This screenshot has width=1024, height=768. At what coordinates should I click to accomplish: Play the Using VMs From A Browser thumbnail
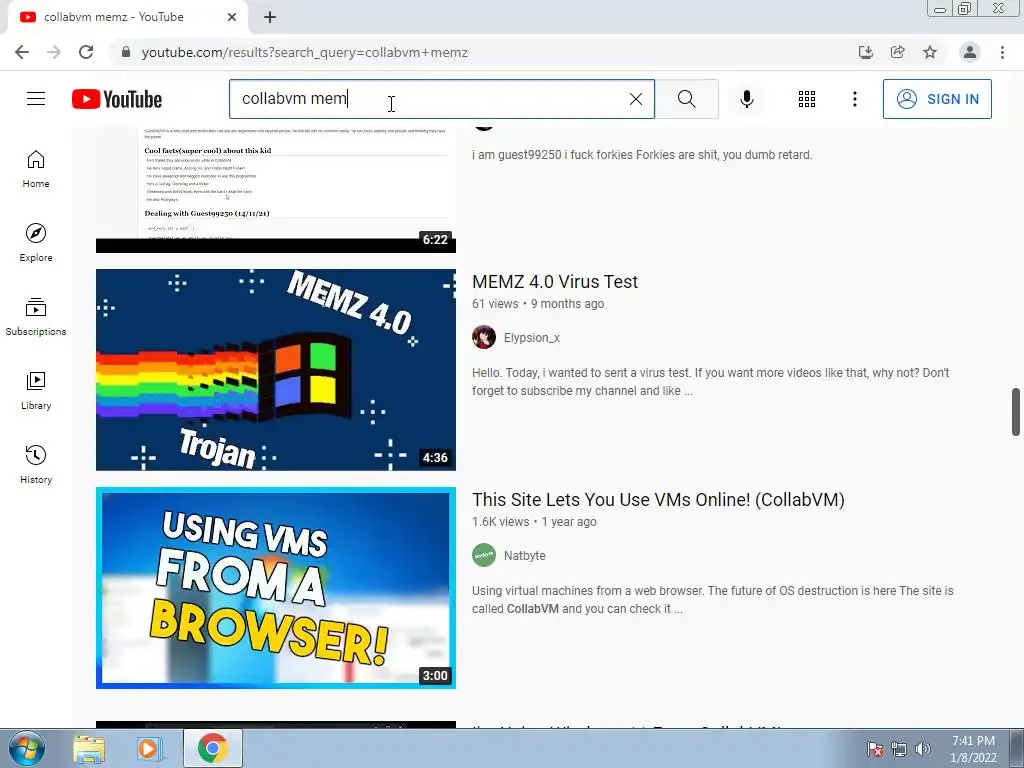[276, 588]
